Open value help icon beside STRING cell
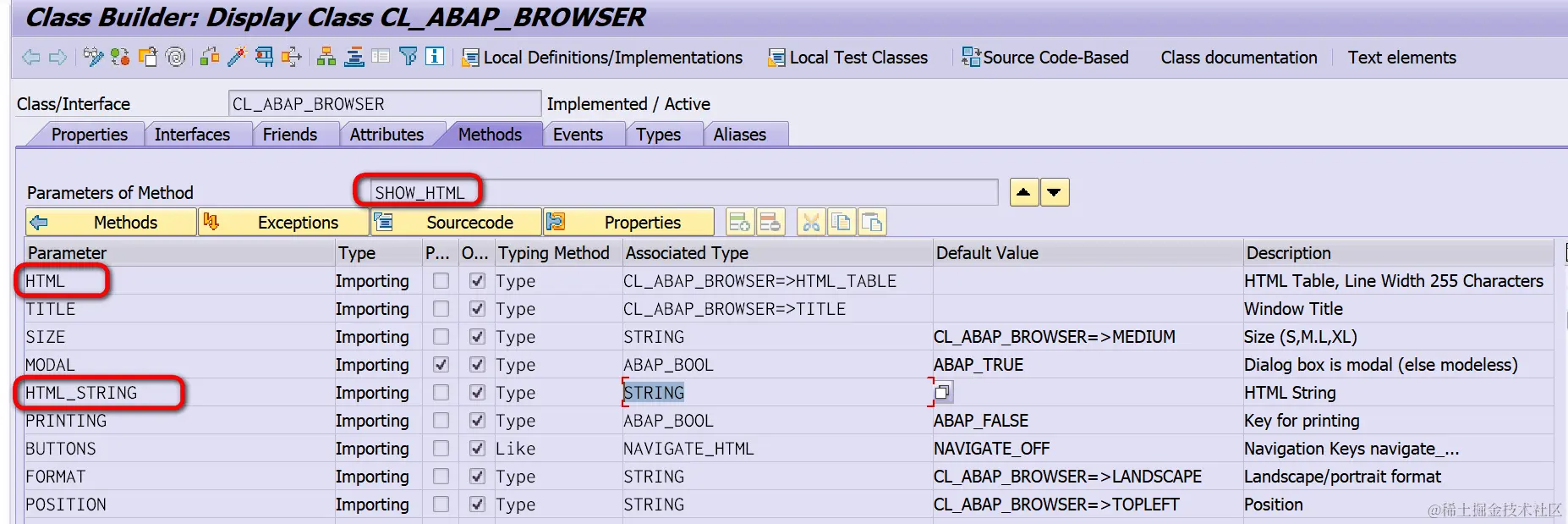1568x524 pixels. pos(942,392)
